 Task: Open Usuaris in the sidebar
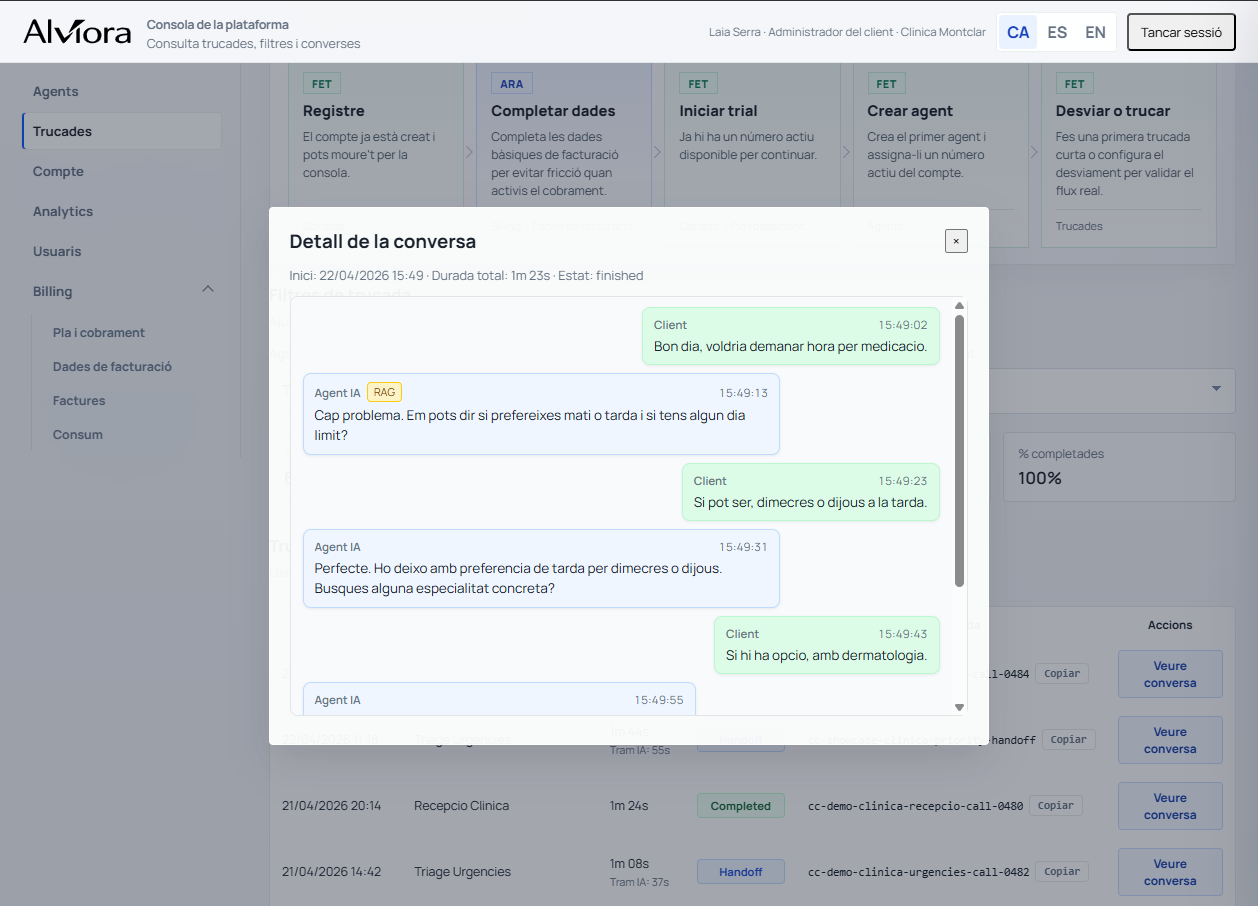122,251
